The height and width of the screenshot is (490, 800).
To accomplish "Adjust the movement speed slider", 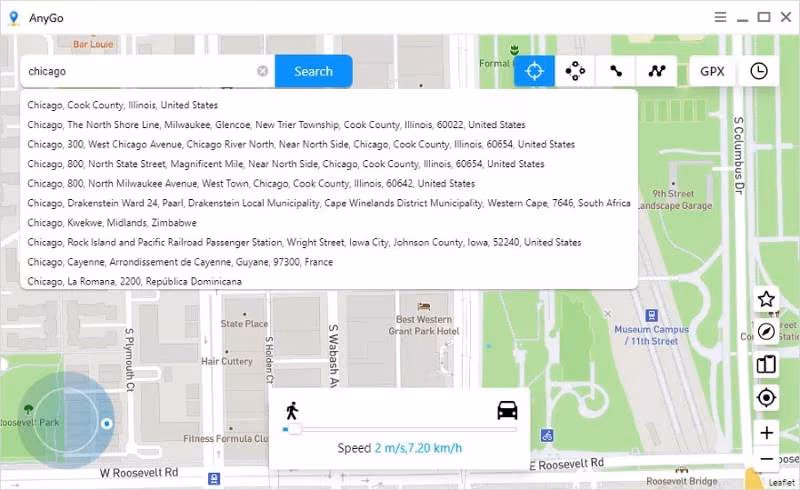I will click(x=293, y=429).
